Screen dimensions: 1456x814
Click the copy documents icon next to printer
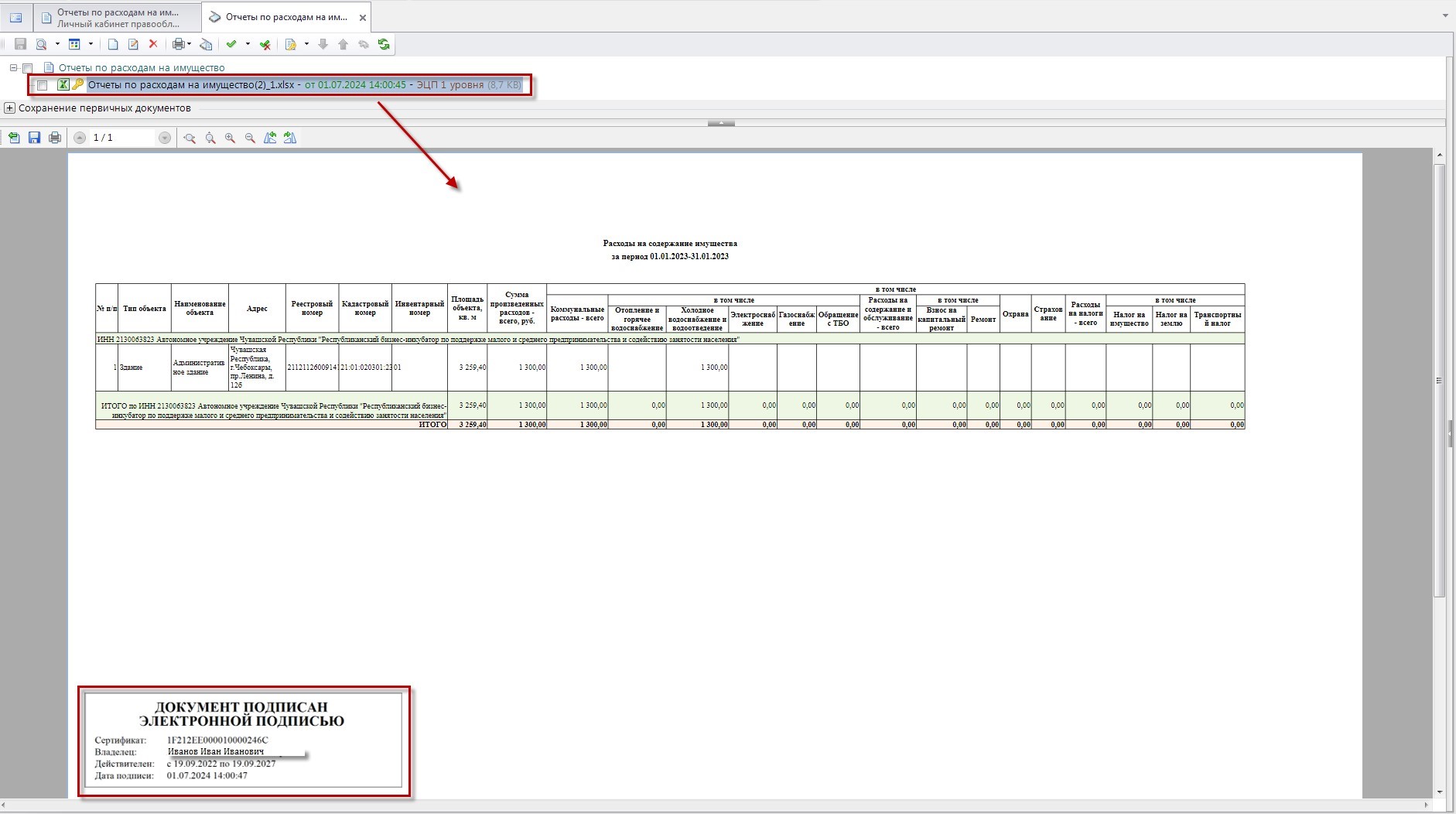click(x=206, y=45)
